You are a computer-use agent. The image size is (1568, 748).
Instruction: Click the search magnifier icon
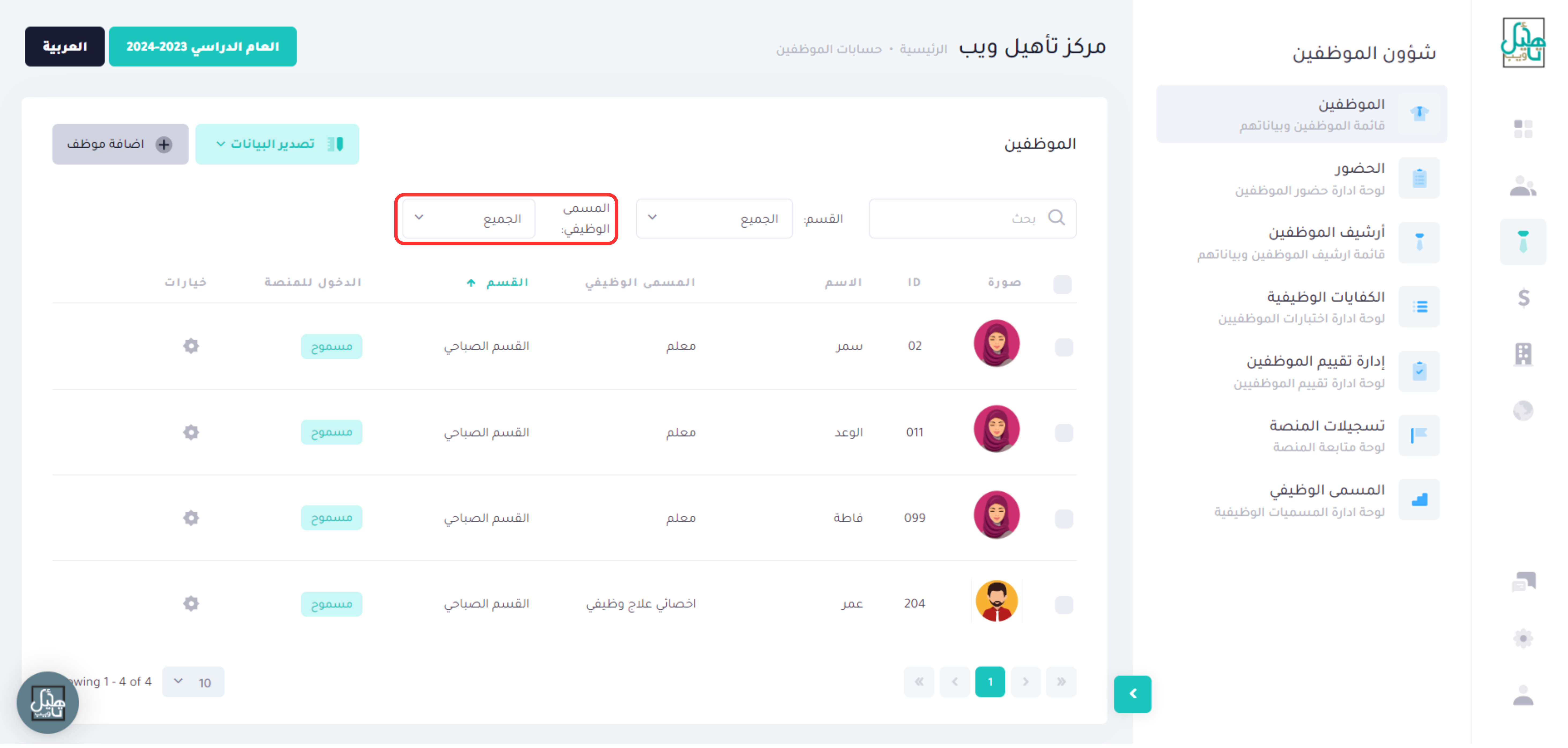(x=1056, y=218)
